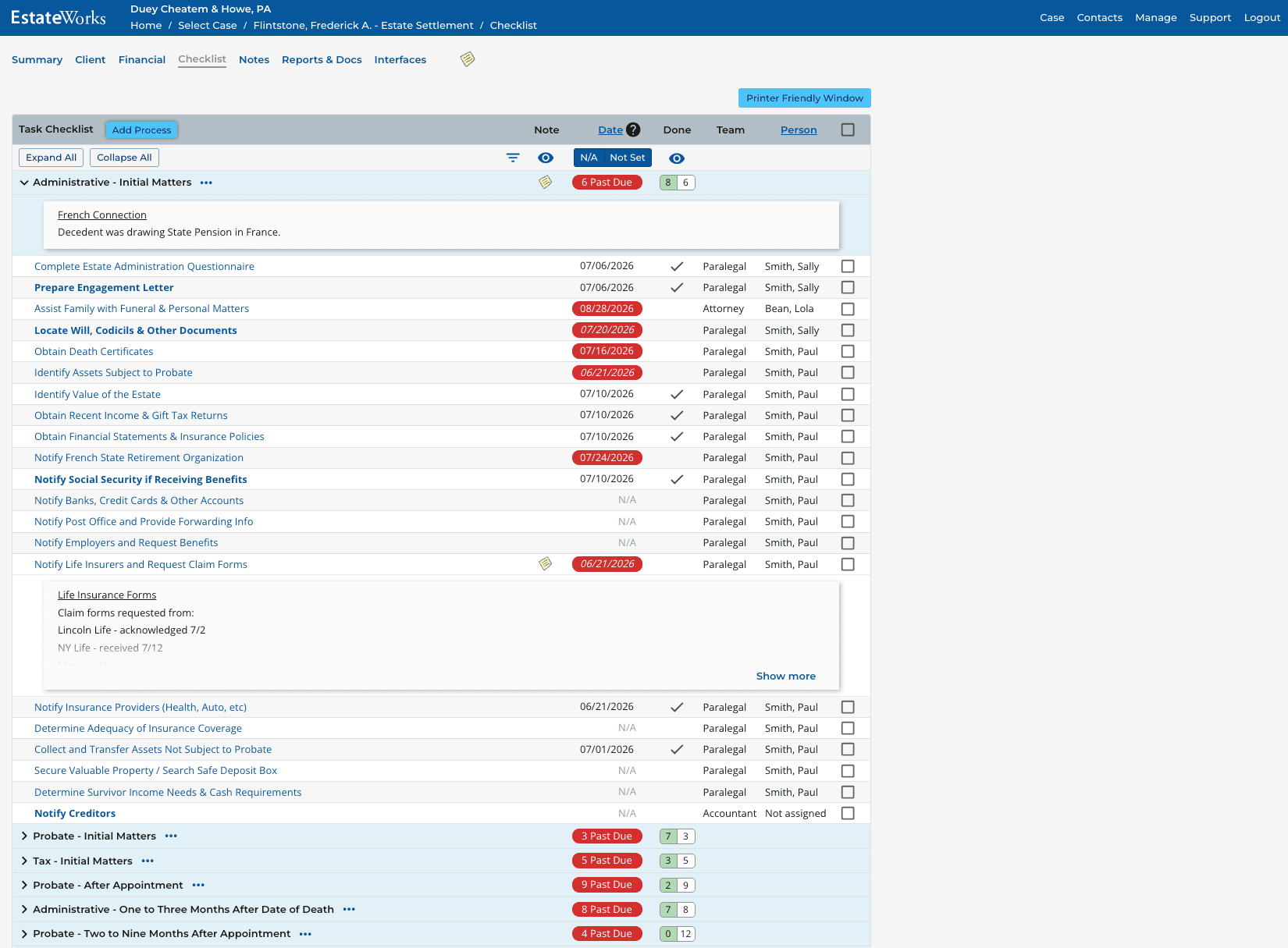Screen dimensions: 1288x948
Task: Switch to the Summary tab
Action: point(37,60)
